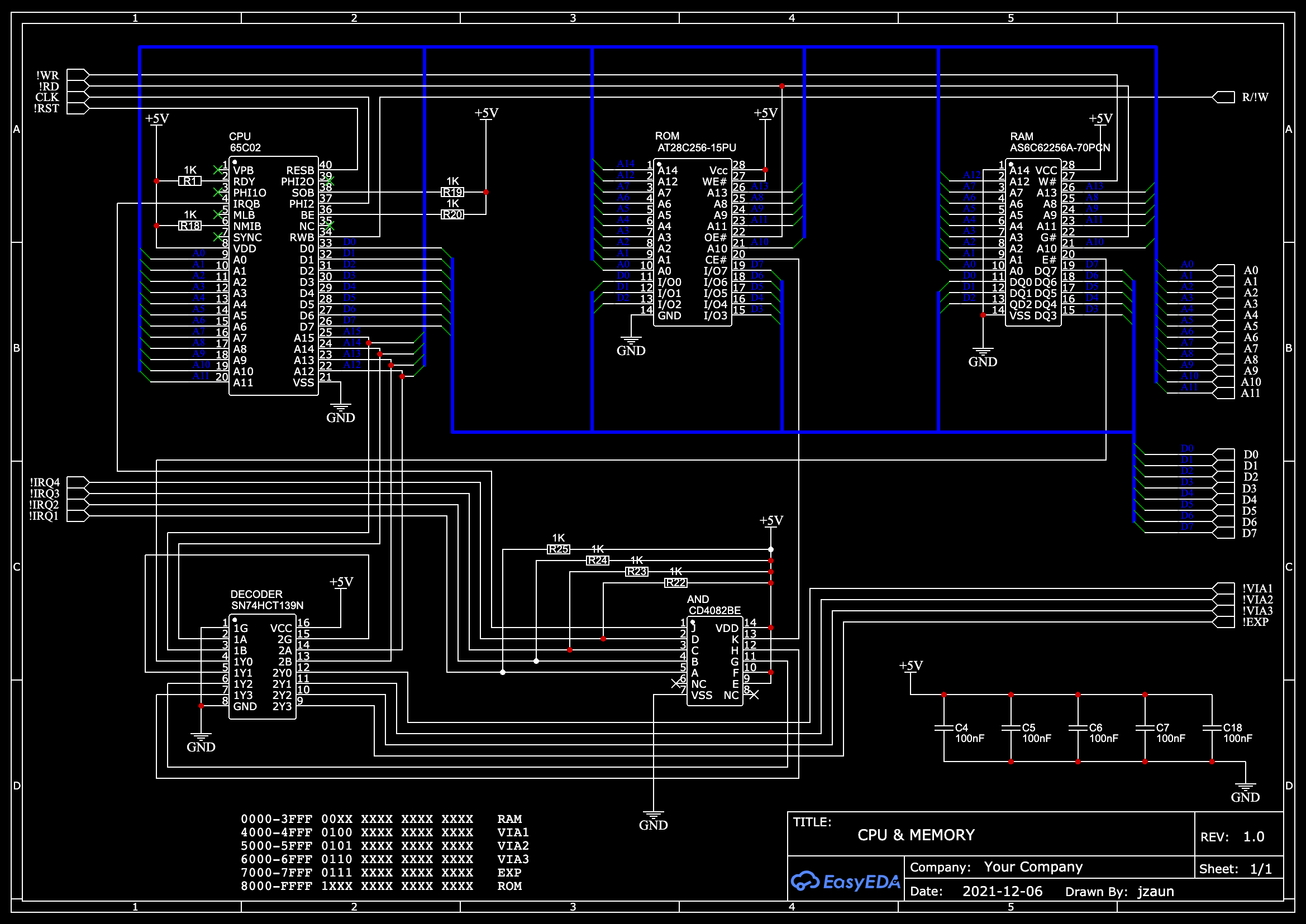This screenshot has height=924, width=1306.
Task: Select the SN74HCT139N decoder chip body
Action: click(x=263, y=667)
